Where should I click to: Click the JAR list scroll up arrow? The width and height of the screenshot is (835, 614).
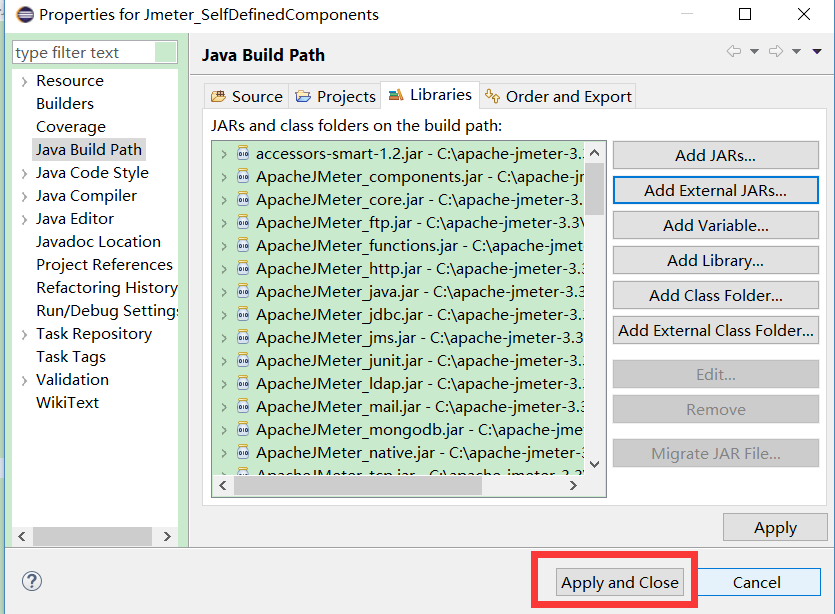click(x=595, y=153)
